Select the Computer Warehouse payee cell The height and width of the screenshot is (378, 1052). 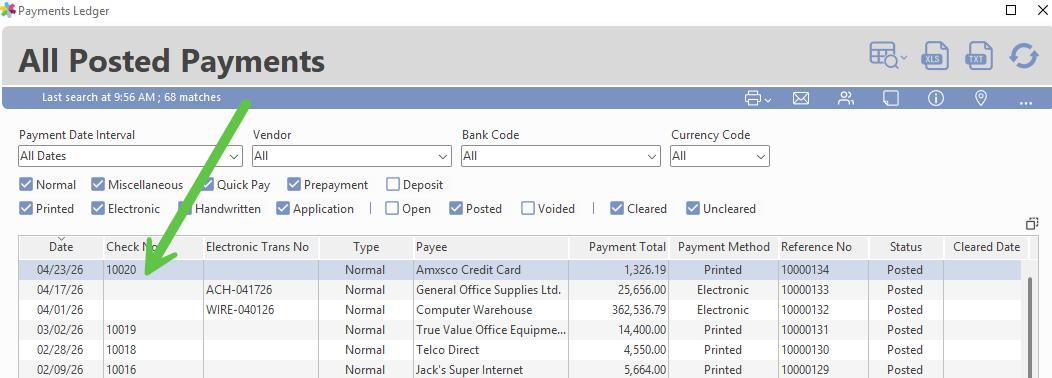tap(490, 310)
